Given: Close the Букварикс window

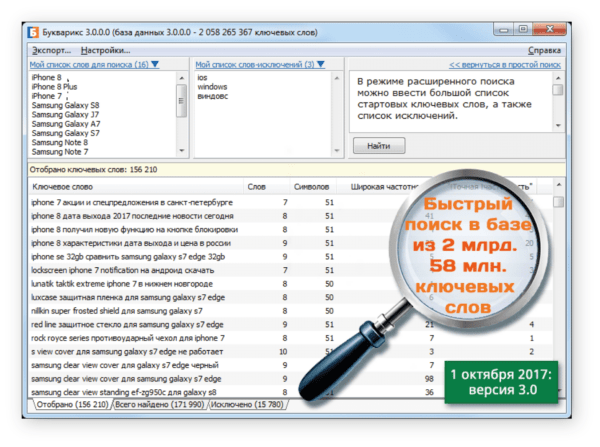Looking at the screenshot, I should (549, 29).
